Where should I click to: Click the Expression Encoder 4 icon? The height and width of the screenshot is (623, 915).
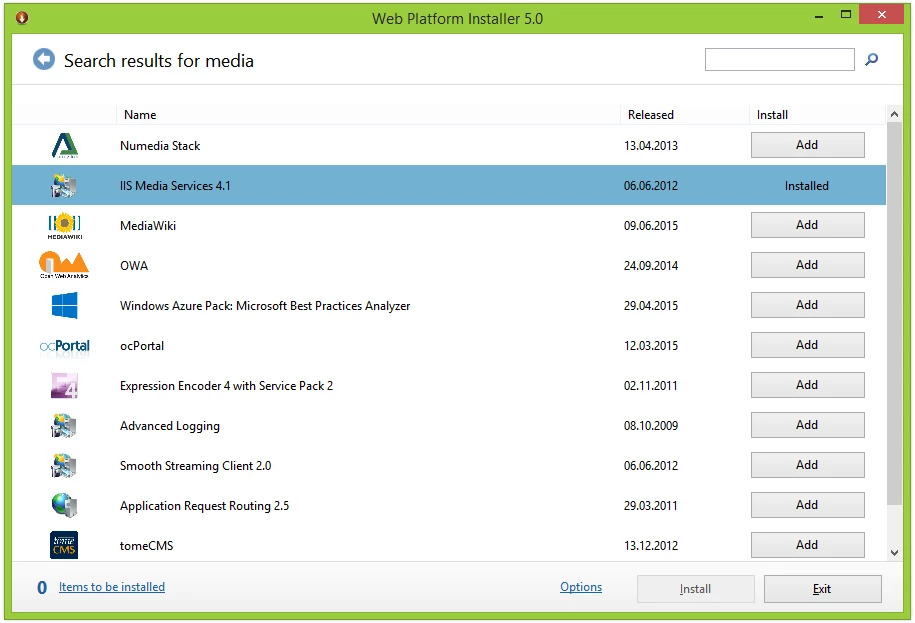pyautogui.click(x=64, y=386)
